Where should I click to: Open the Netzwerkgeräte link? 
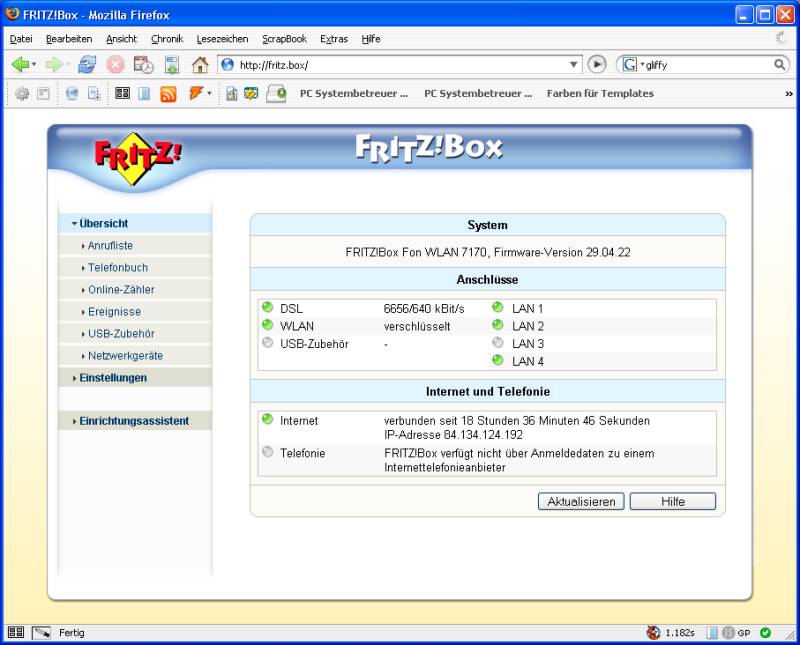125,355
